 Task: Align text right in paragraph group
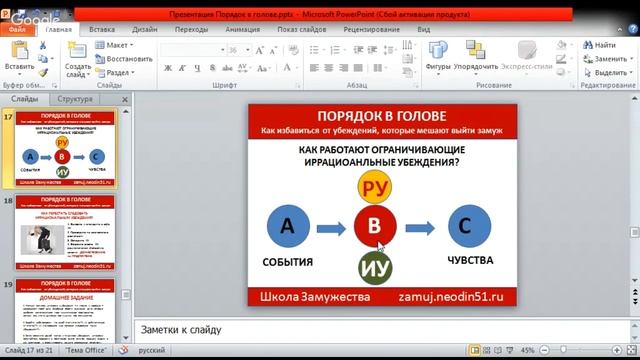[343, 68]
